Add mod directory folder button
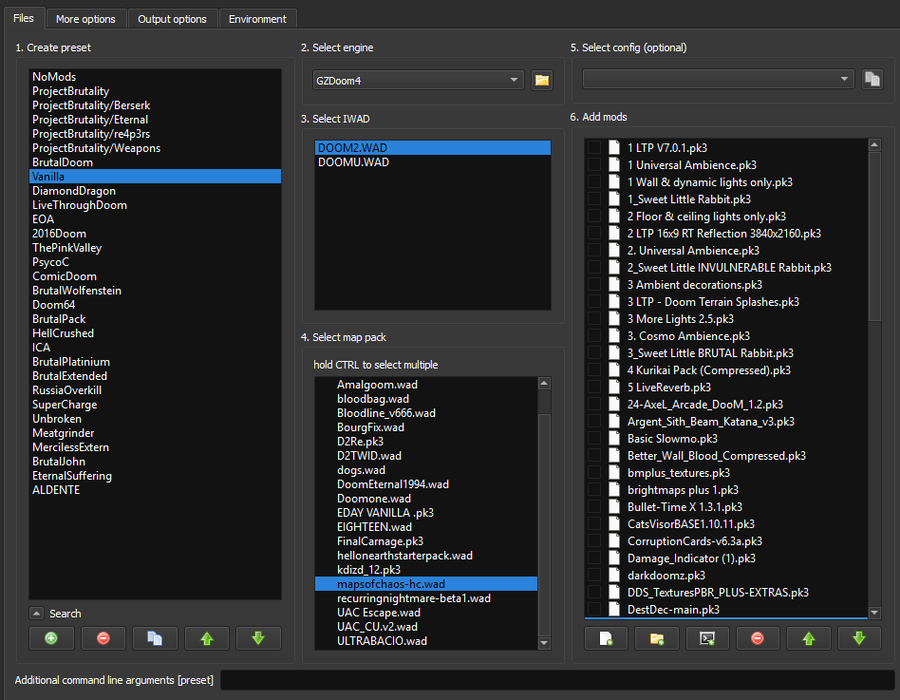The width and height of the screenshot is (900, 700). coord(657,638)
